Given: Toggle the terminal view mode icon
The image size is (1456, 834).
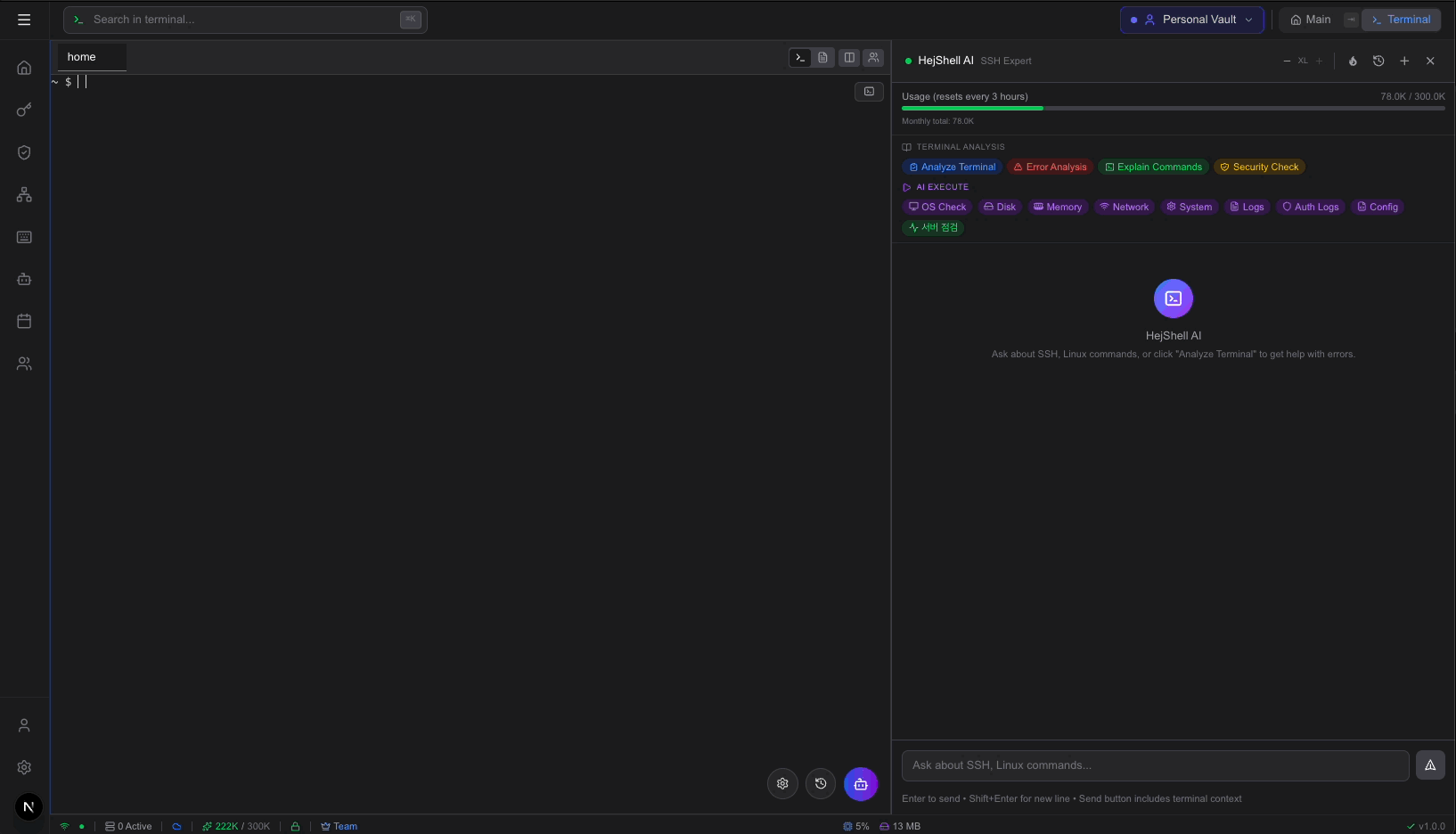Looking at the screenshot, I should click(x=800, y=58).
